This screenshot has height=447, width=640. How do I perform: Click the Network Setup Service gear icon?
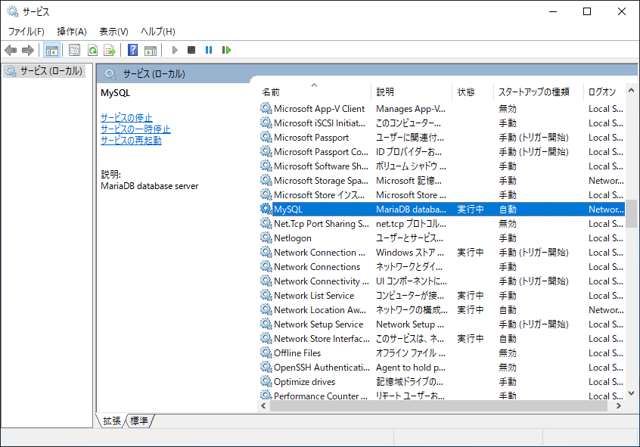[x=266, y=324]
